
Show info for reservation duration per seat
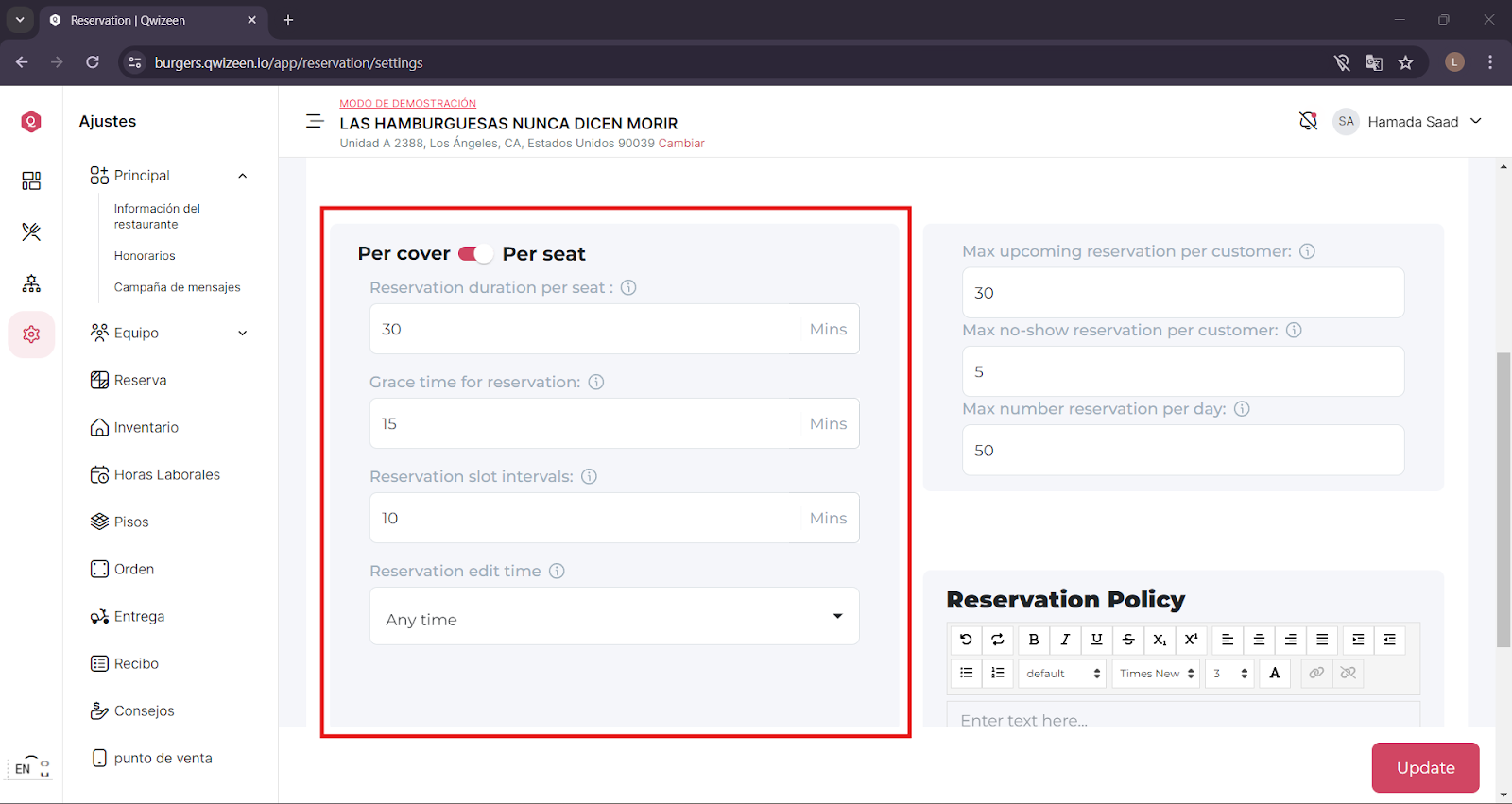coord(628,287)
